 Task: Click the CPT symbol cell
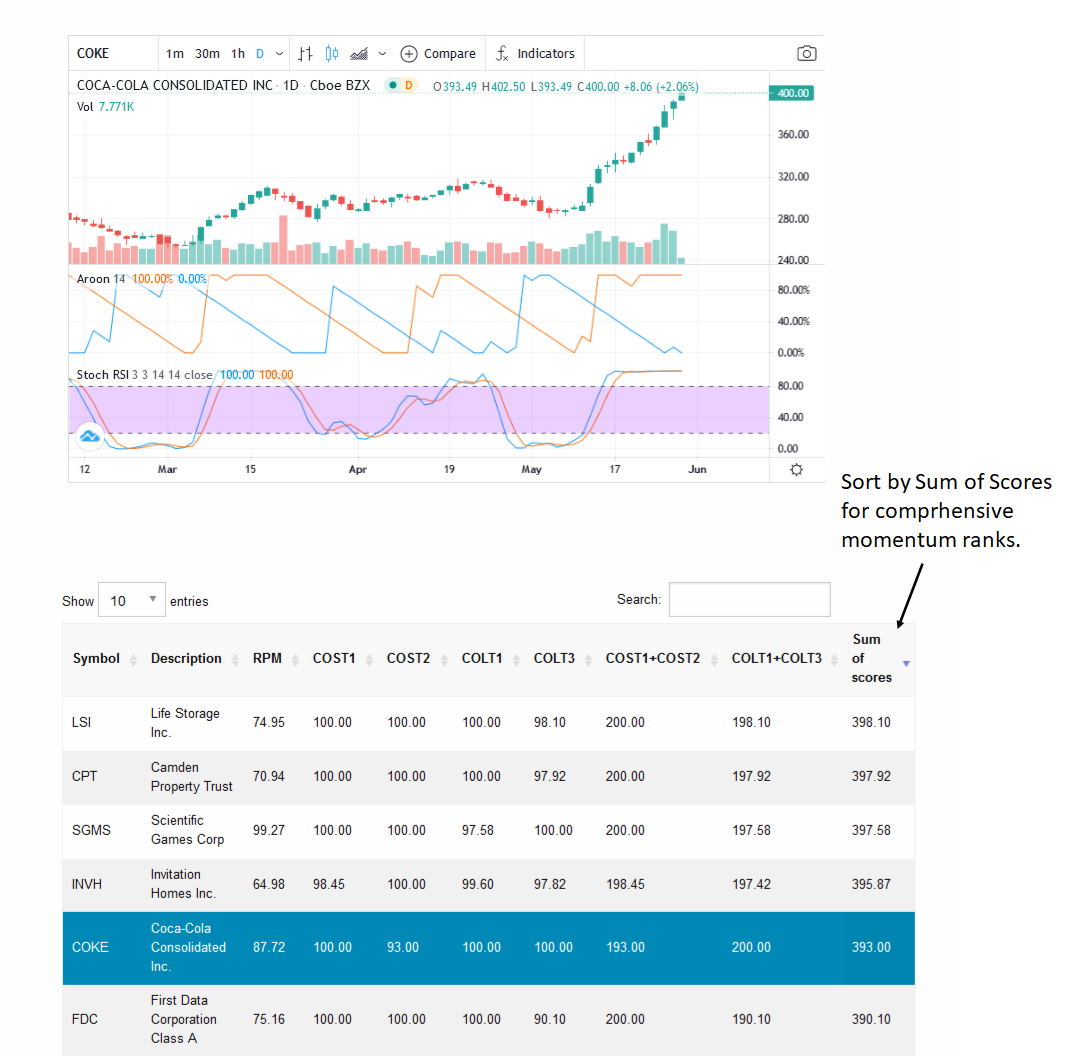(x=84, y=777)
